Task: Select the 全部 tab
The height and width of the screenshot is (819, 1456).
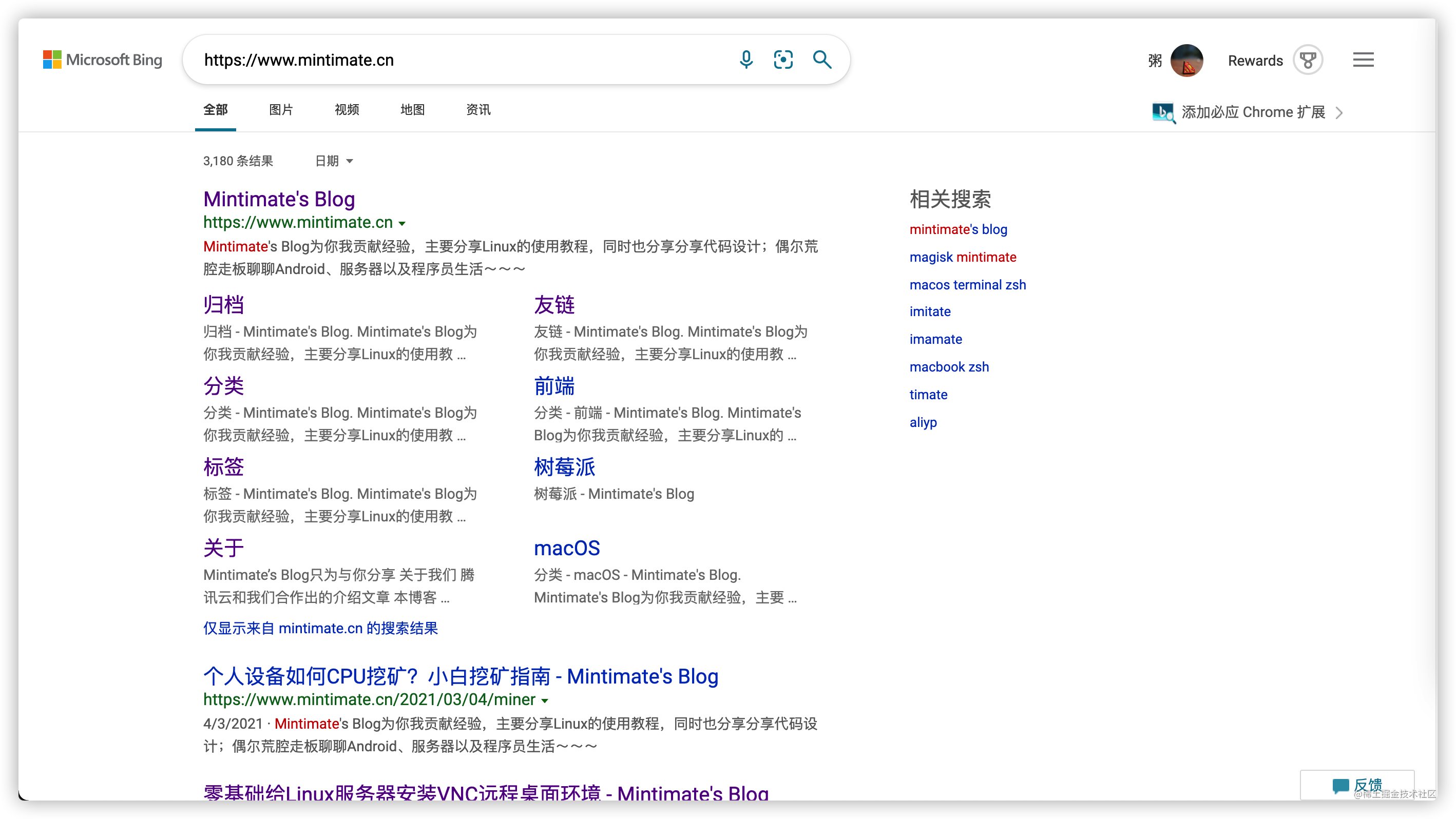Action: tap(215, 110)
